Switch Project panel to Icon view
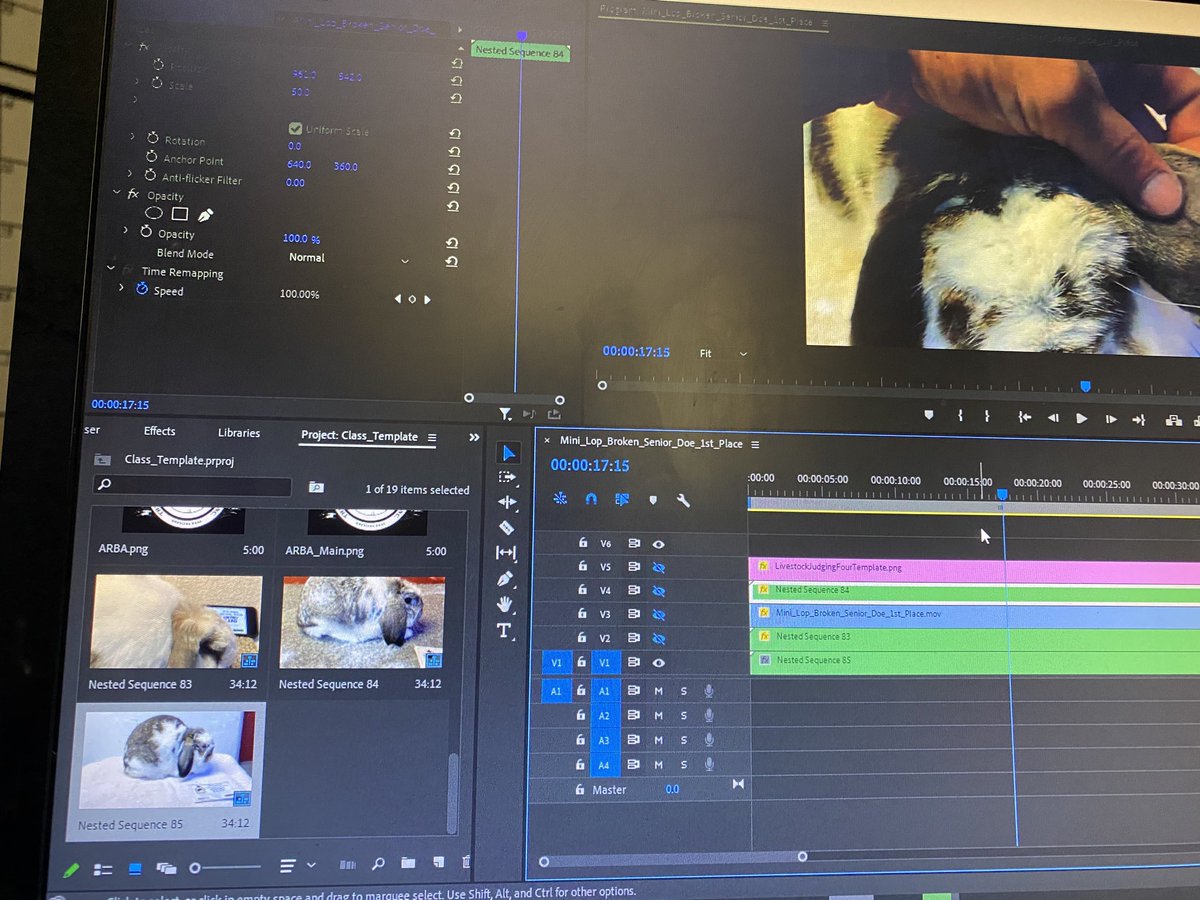This screenshot has height=900, width=1200. pos(135,869)
